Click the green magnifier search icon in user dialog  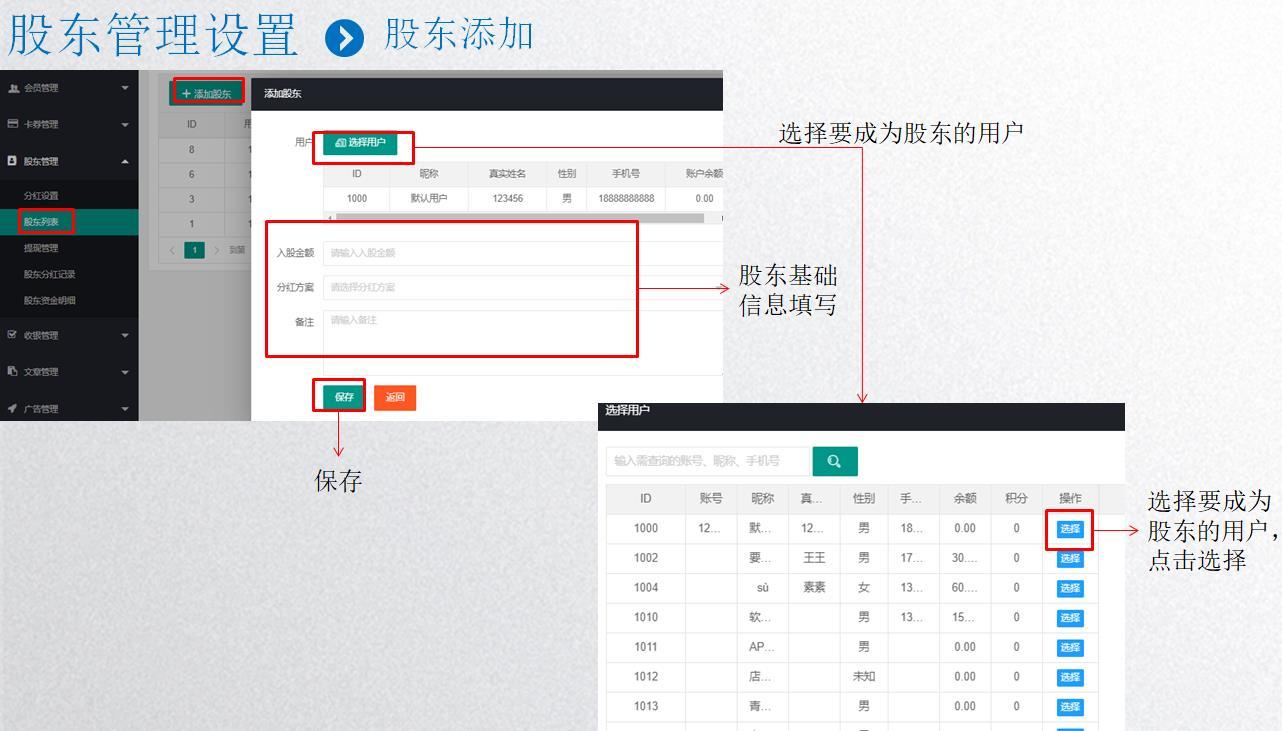point(835,461)
